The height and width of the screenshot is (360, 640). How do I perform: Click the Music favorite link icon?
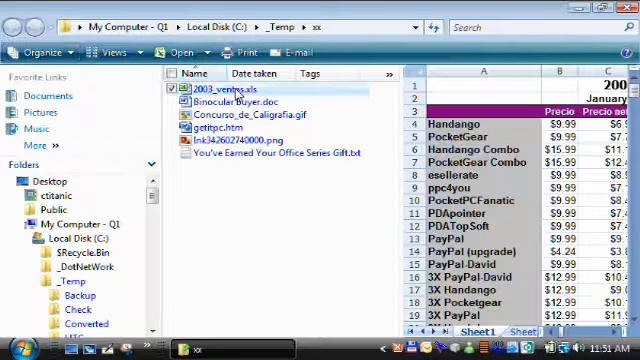coord(11,129)
